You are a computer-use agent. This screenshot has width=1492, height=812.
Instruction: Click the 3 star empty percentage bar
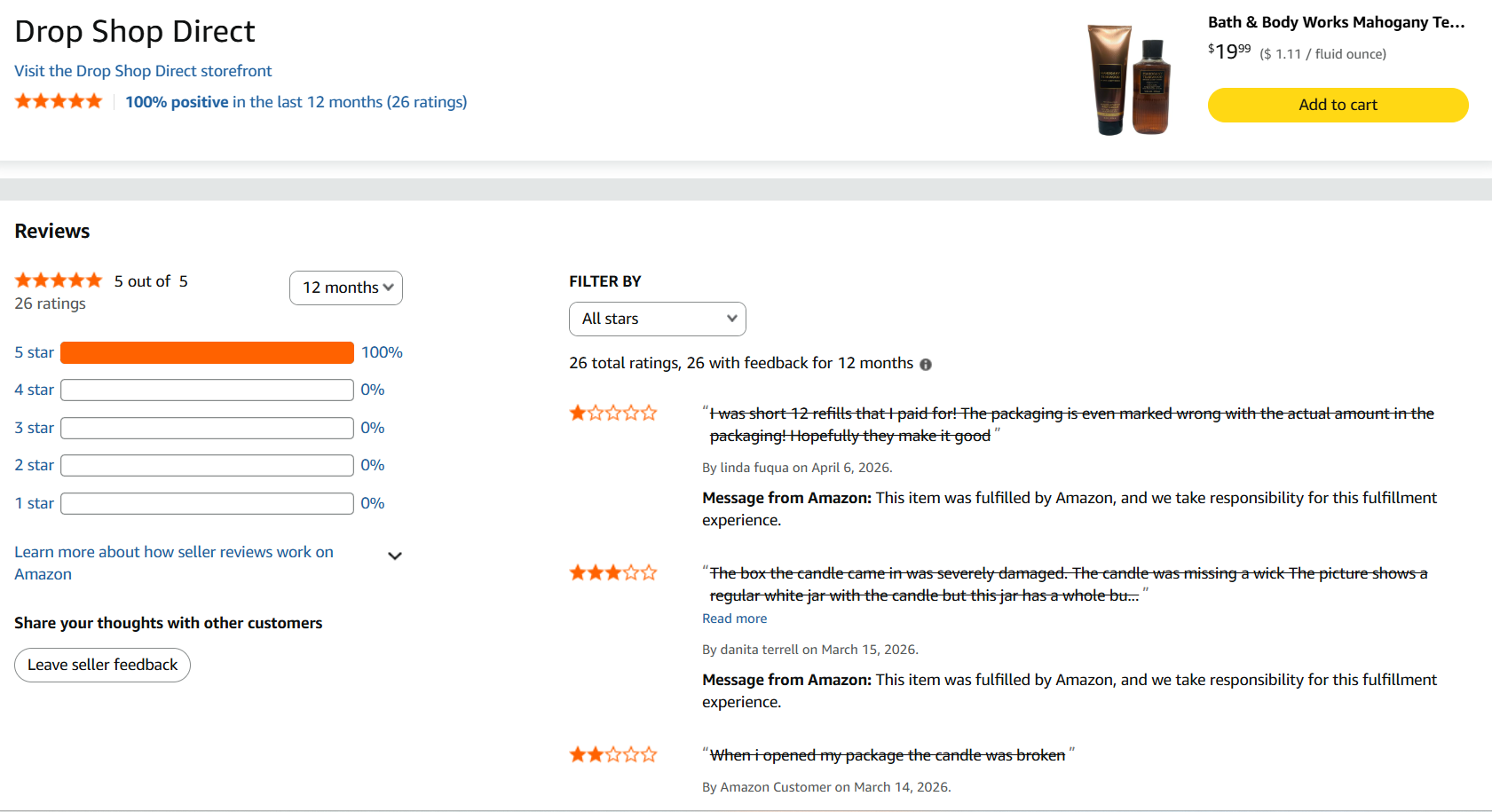point(207,428)
